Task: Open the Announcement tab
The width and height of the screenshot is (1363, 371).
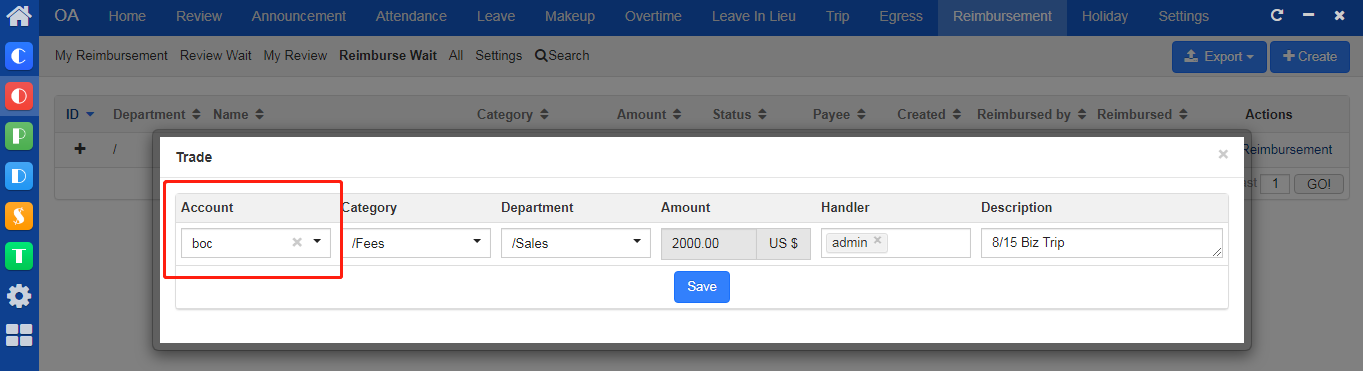Action: tap(299, 16)
